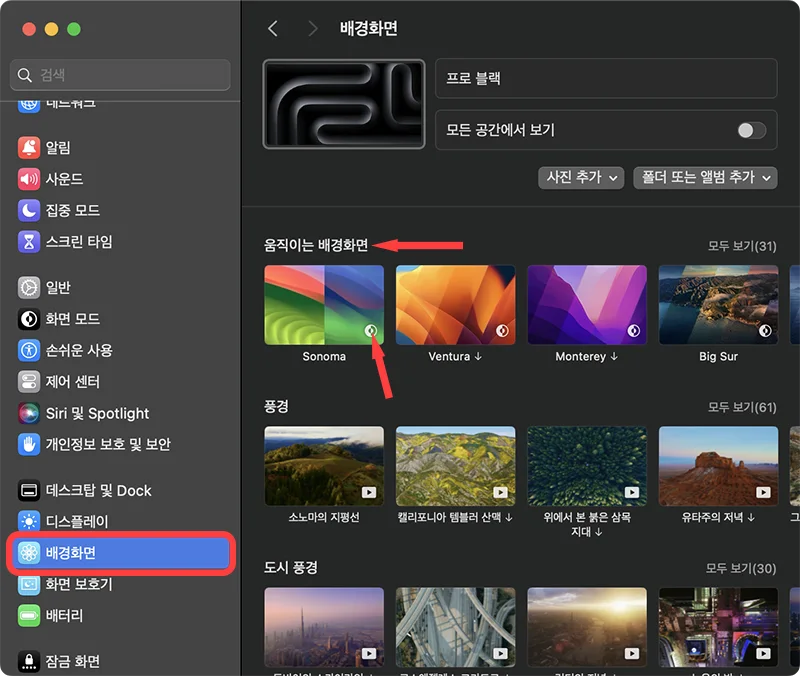Open 알림 settings via its bell icon

coord(29,147)
